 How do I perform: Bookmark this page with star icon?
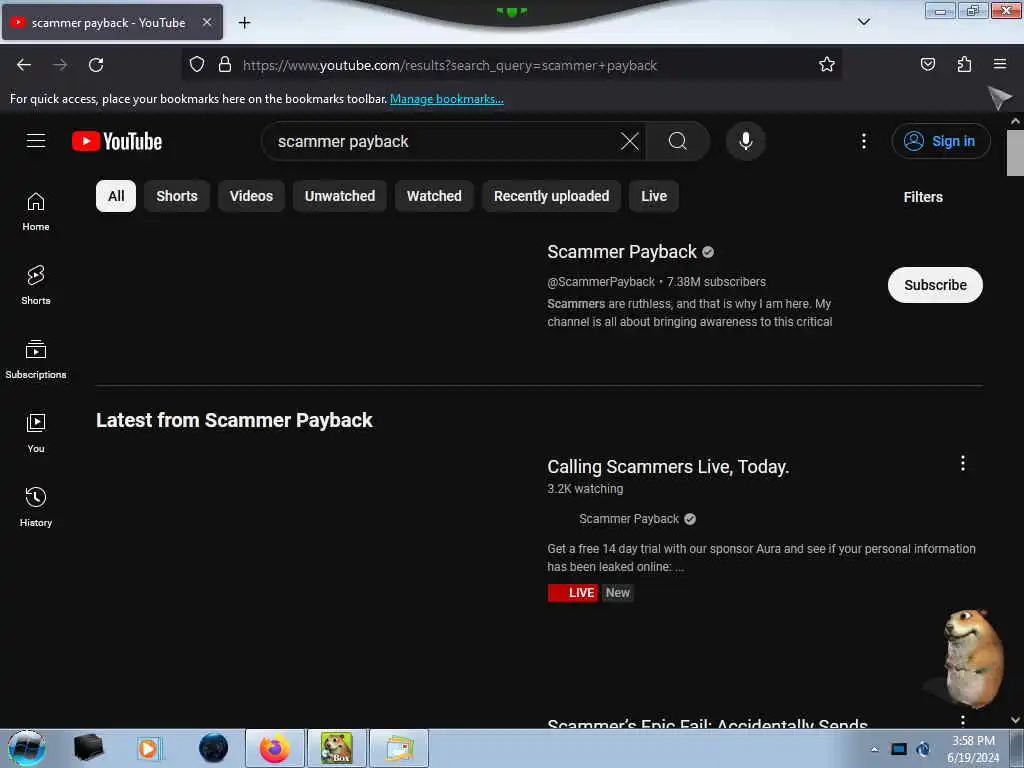click(x=827, y=64)
